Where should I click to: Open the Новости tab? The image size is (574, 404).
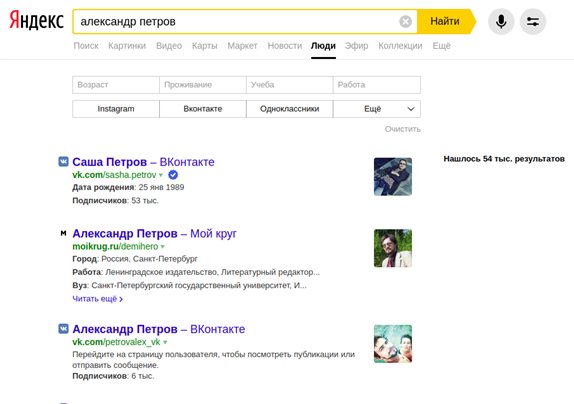pos(285,46)
